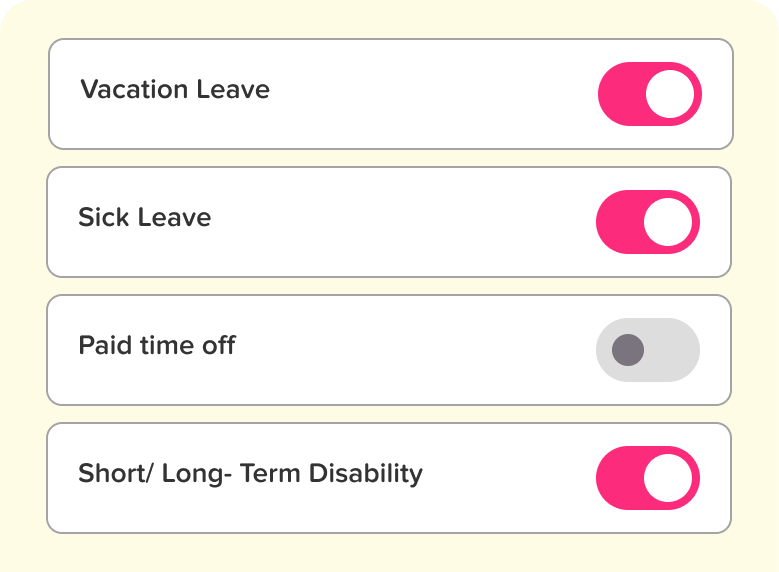Click pink track left of Disability switch knob

(618, 478)
